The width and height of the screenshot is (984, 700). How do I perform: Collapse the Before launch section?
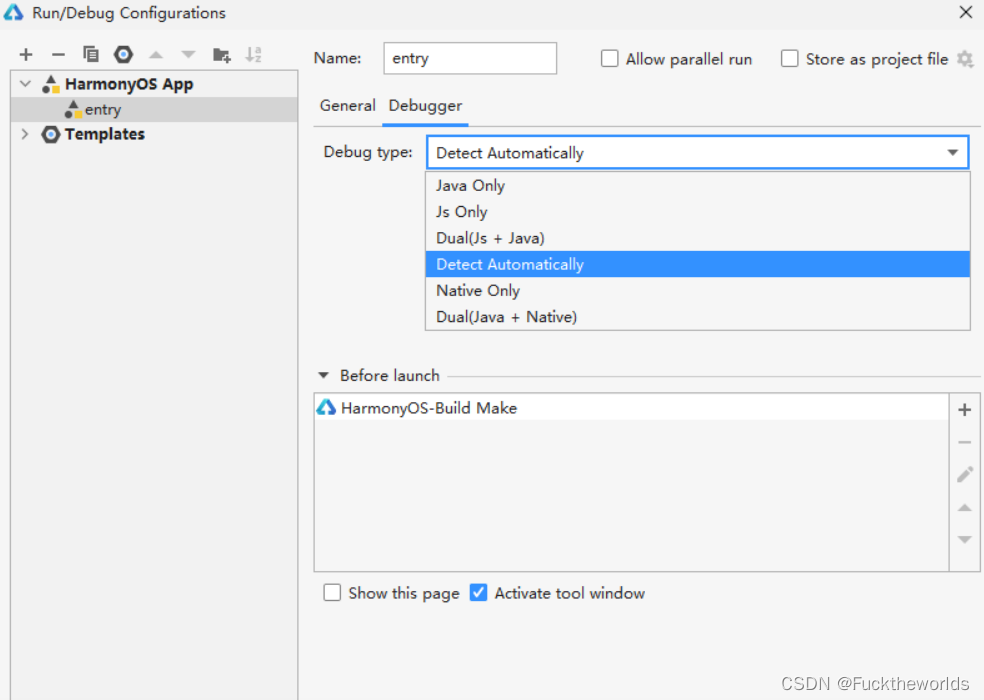(324, 375)
